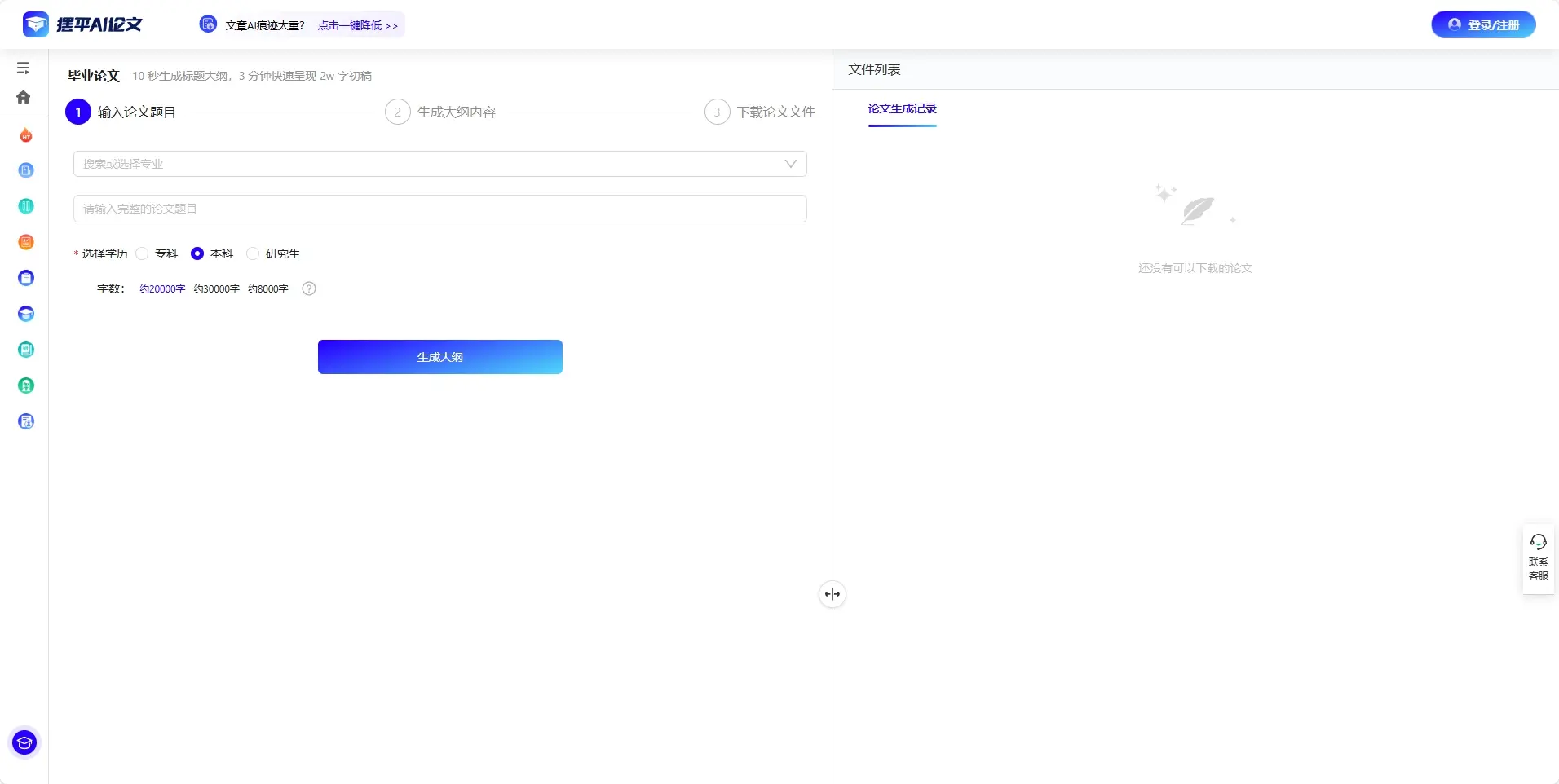Image resolution: width=1559 pixels, height=784 pixels.
Task: Click the 生成大纲 button
Action: (x=439, y=357)
